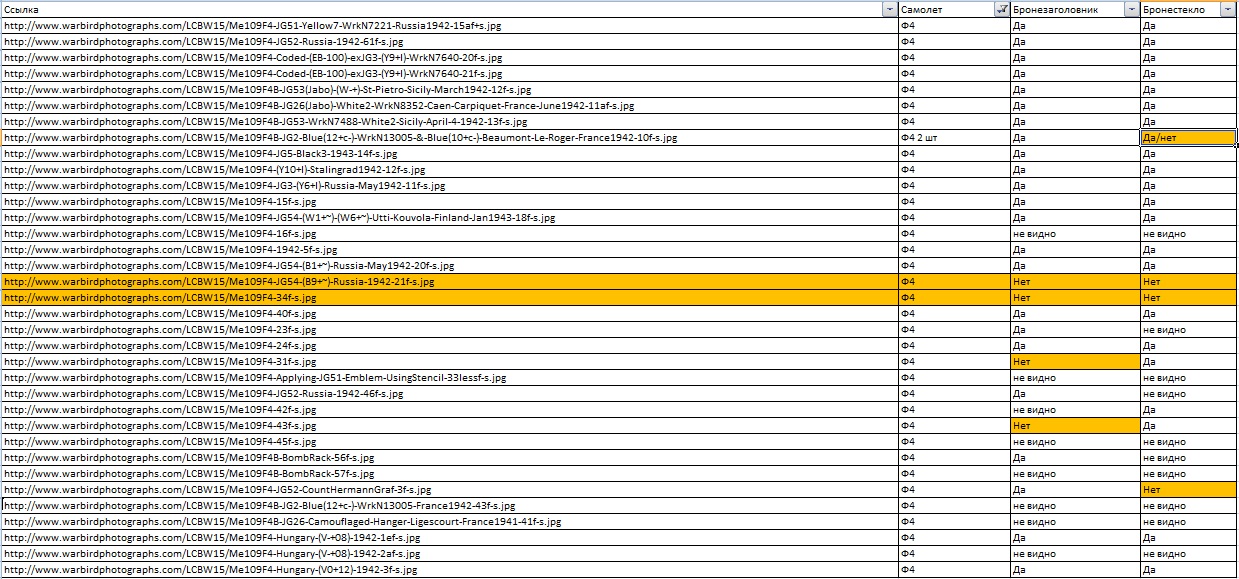Select the highlighted Me109F4-34f-s.jpg URL cell
1239x579 pixels.
tap(449, 297)
